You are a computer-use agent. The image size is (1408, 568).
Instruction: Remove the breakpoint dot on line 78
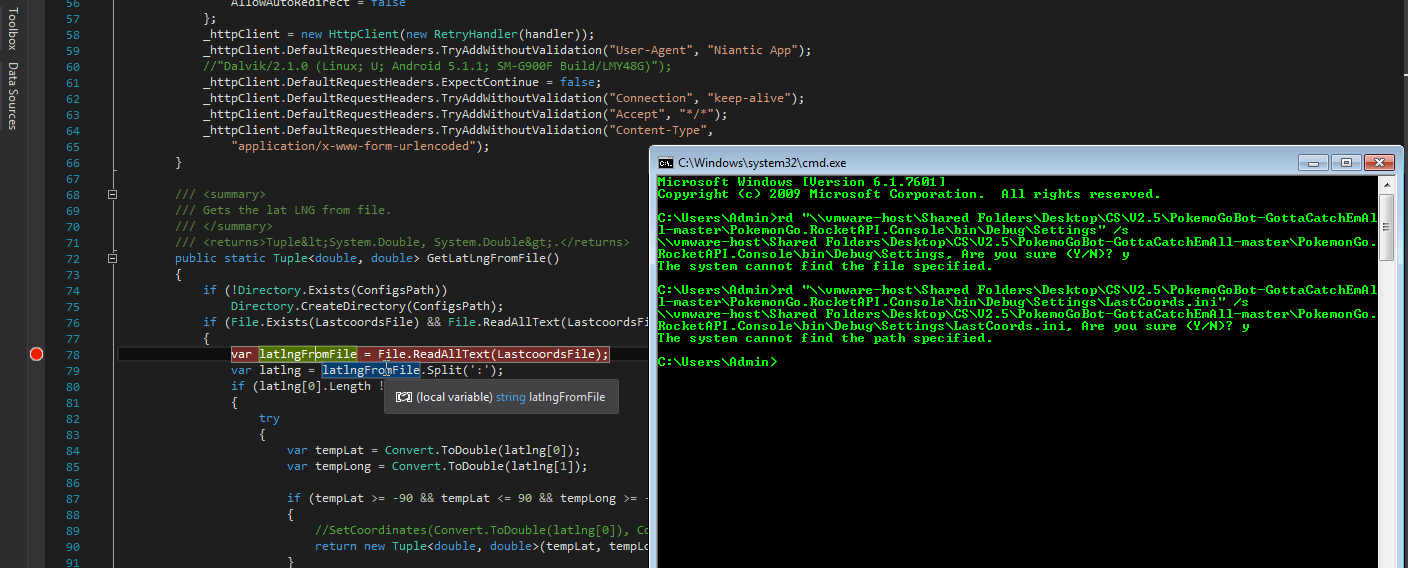click(37, 354)
